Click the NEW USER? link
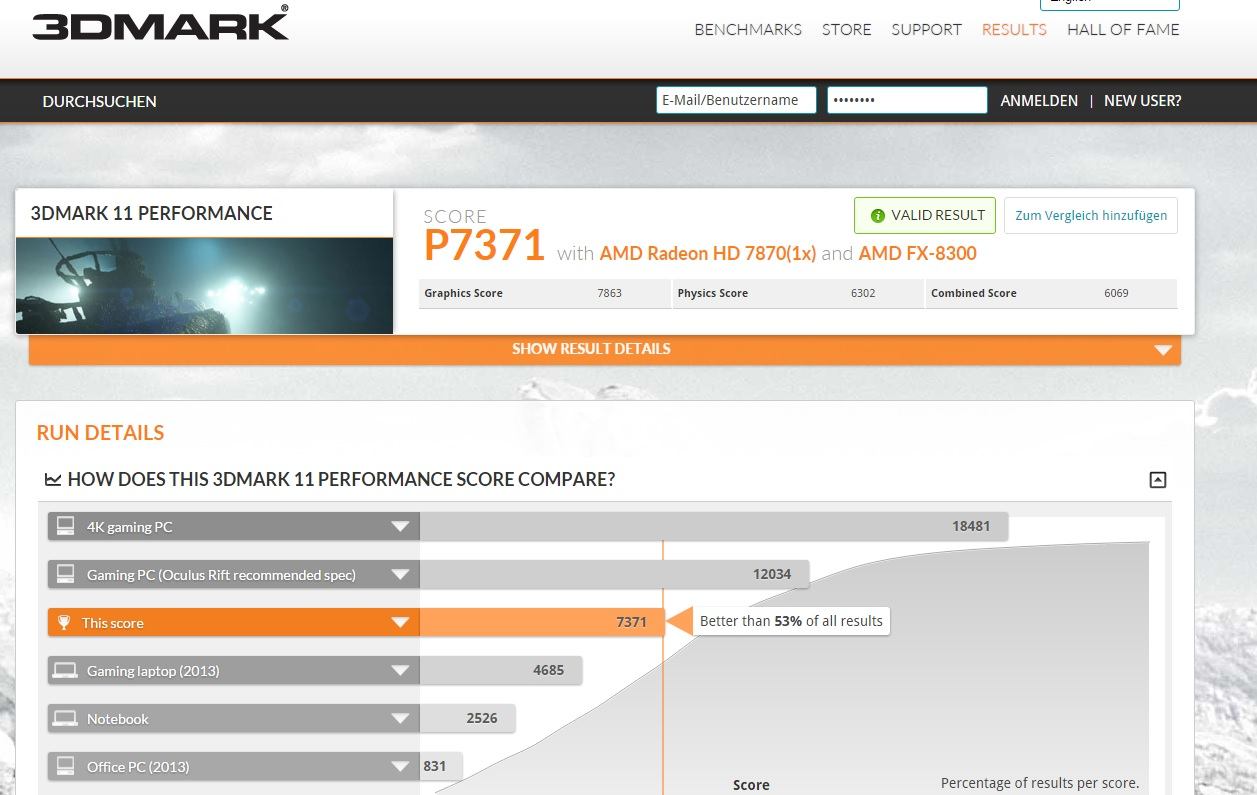 (1142, 101)
